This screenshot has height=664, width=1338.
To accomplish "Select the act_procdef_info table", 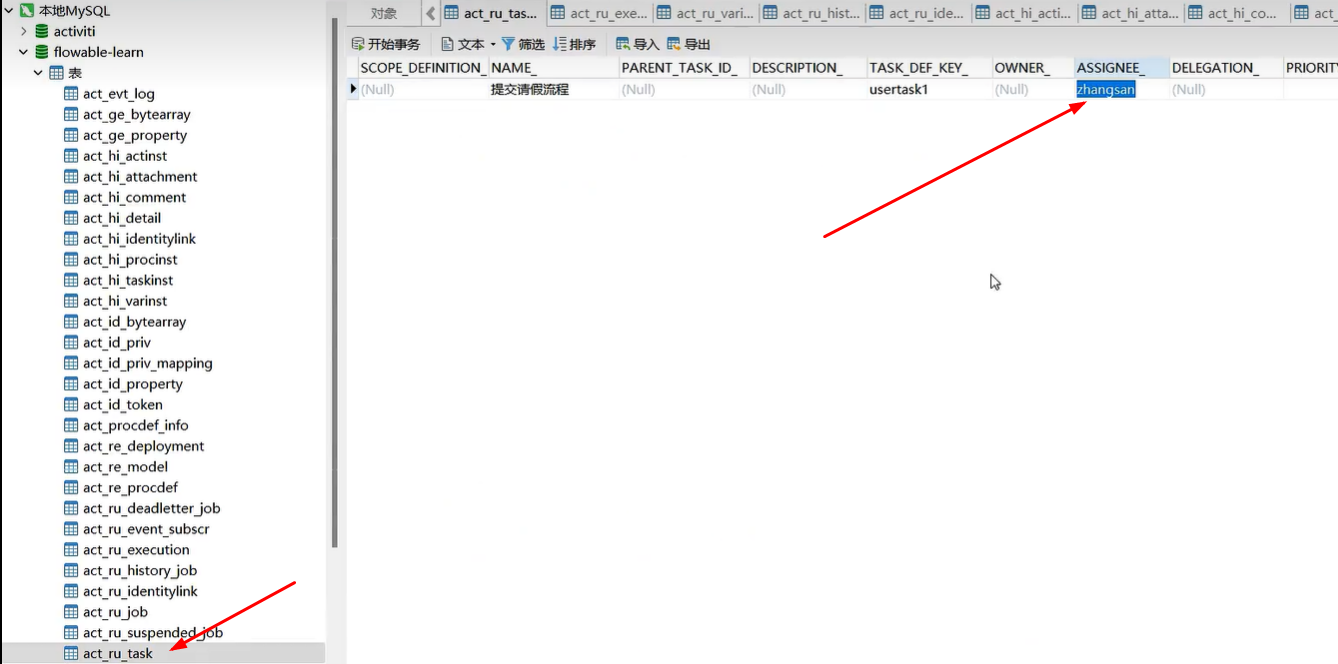I will click(x=136, y=425).
